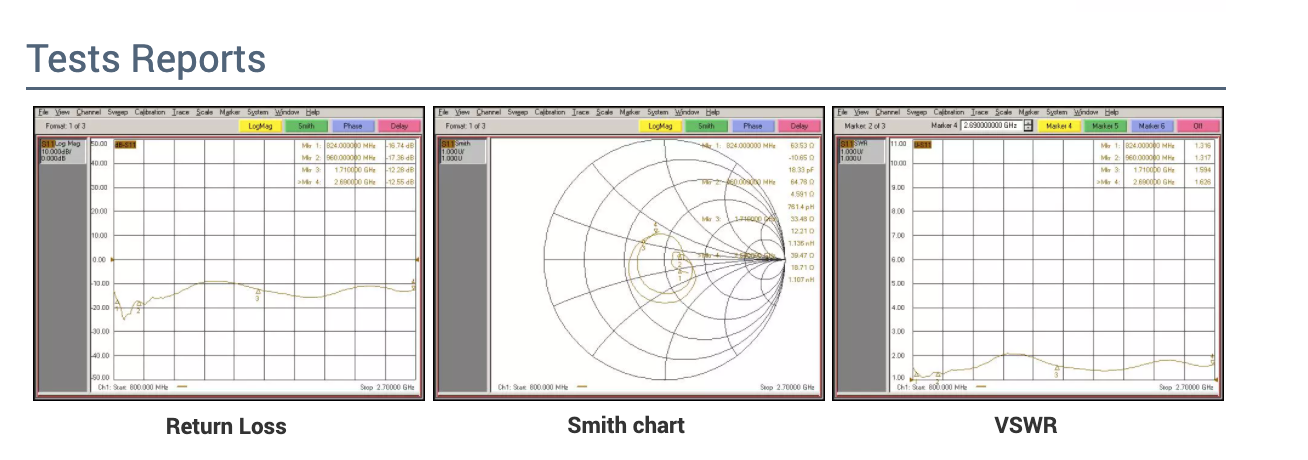Click the Marker 4 frequency stepper arrows
Viewport: 1308px width, 460px height.
(x=1027, y=126)
